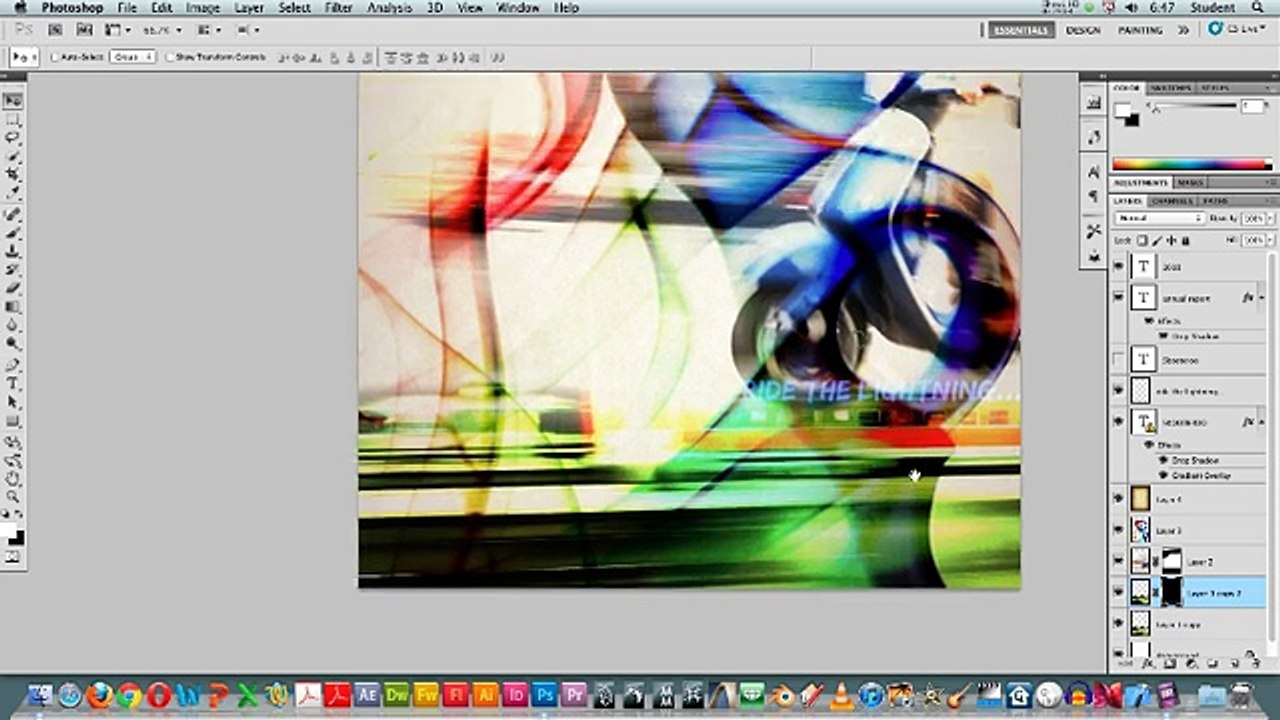Click the foreground color swatch in Color panel
Viewport: 1280px width, 720px height.
[x=1123, y=110]
